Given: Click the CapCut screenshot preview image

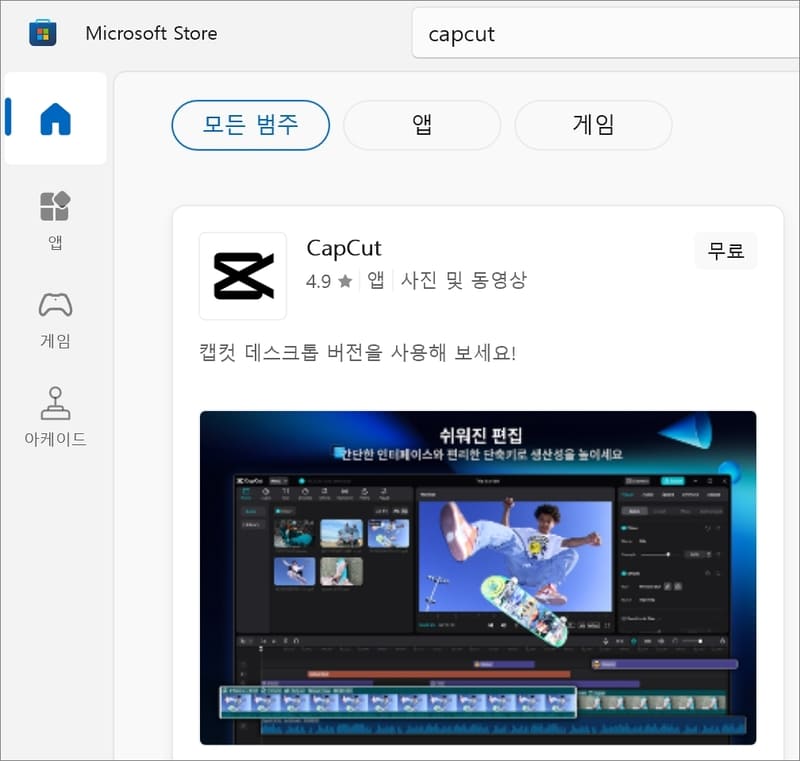Looking at the screenshot, I should pos(478,577).
